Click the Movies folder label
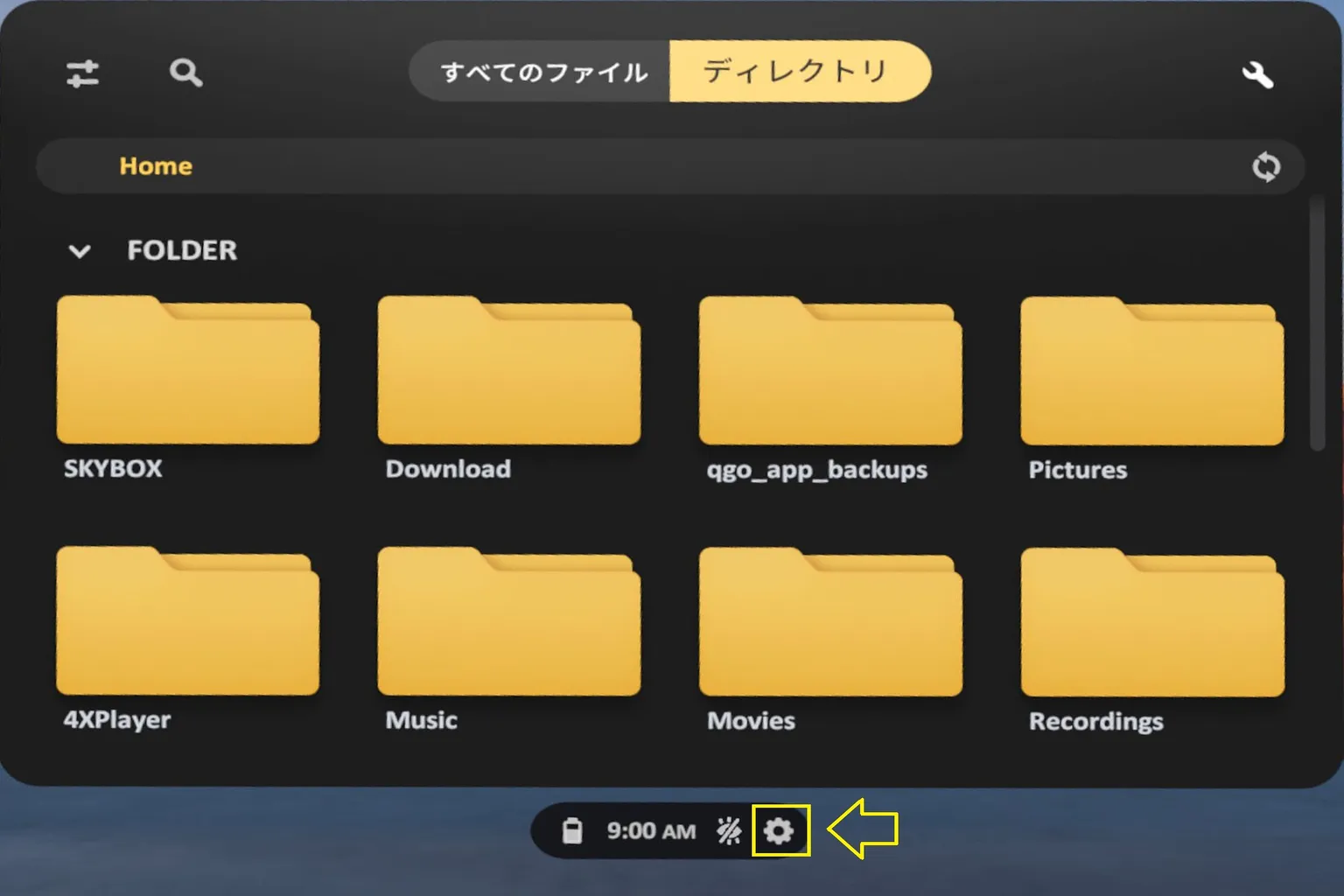1344x896 pixels. (x=752, y=721)
